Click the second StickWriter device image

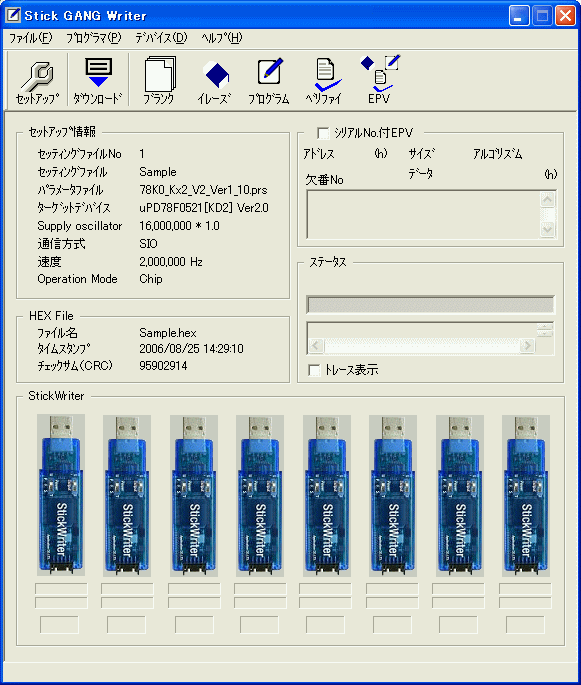127,495
